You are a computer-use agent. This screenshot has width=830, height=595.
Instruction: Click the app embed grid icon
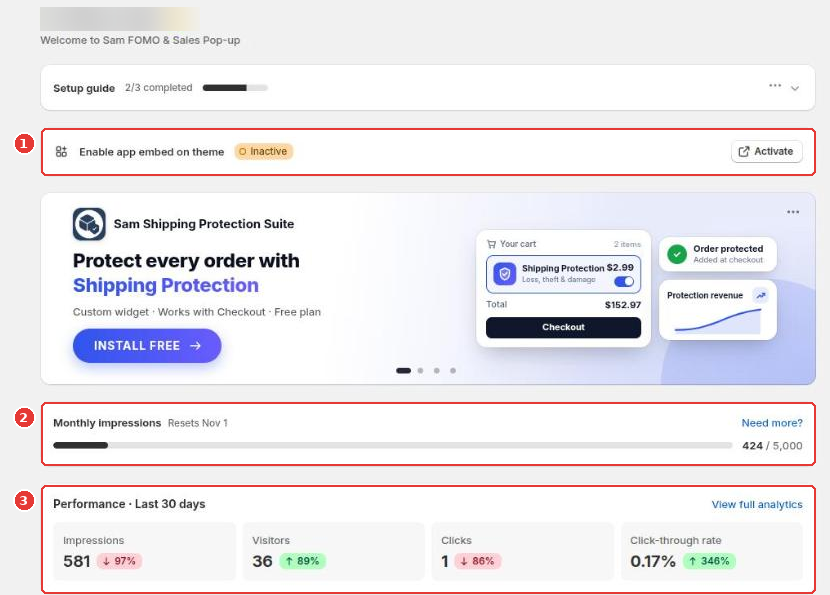(x=61, y=152)
